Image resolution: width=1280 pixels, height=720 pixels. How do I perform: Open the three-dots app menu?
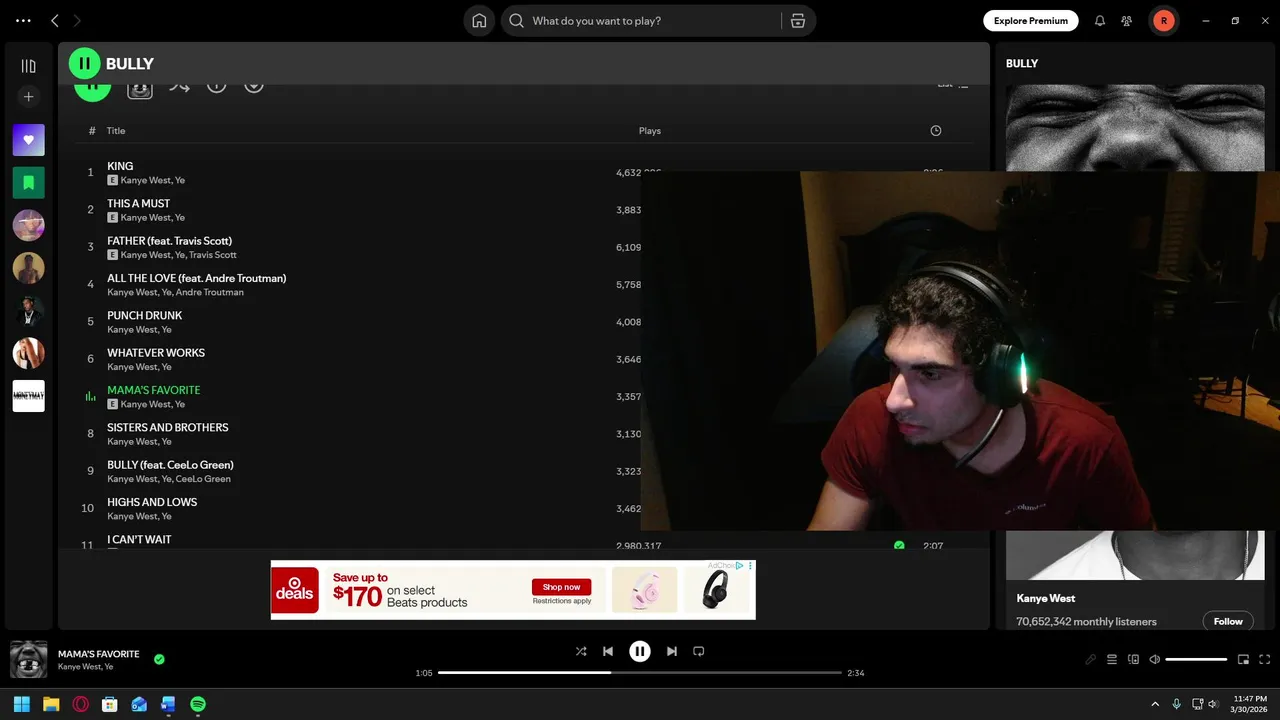[23, 21]
